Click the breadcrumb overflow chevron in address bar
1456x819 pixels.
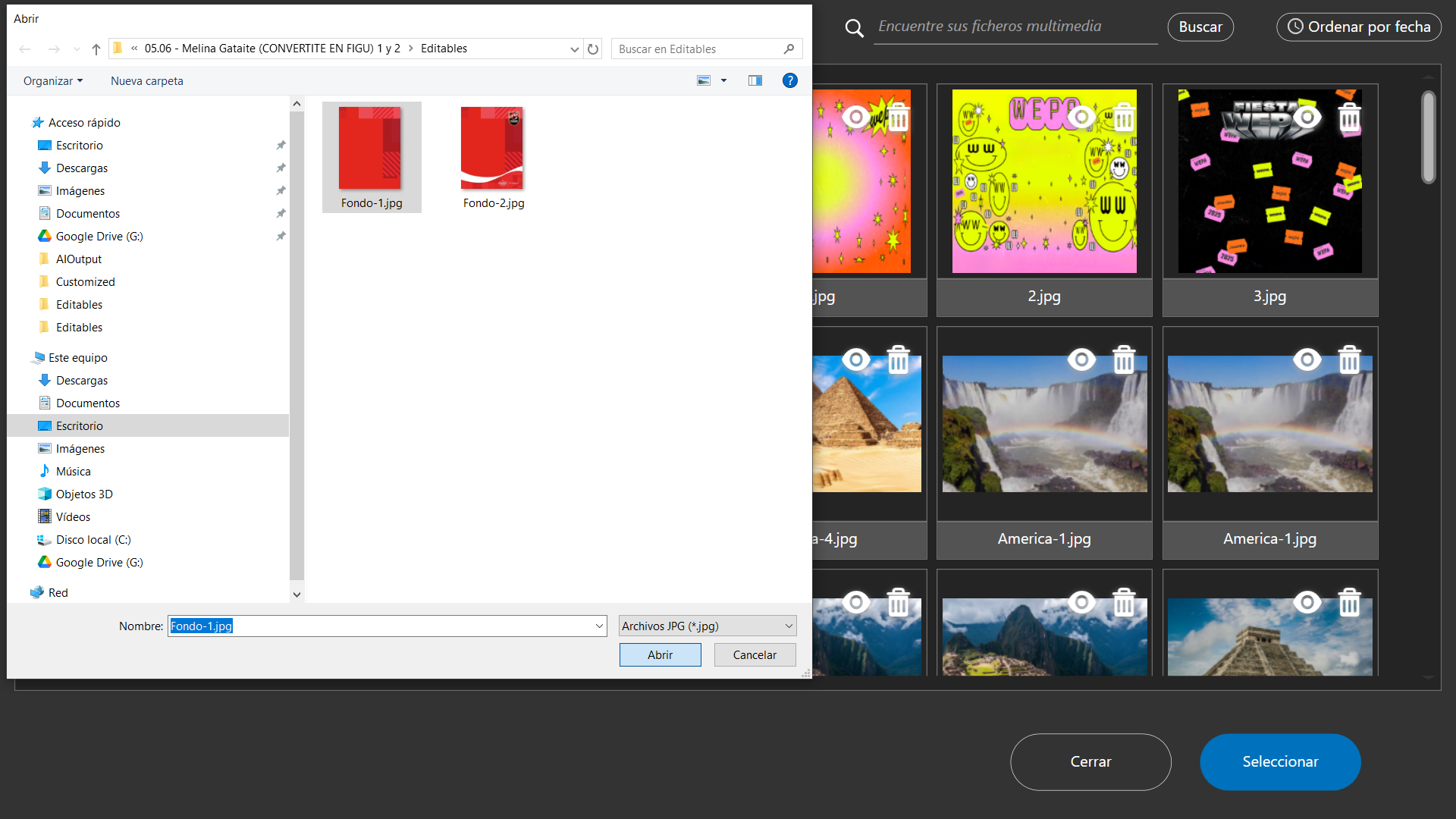click(134, 49)
